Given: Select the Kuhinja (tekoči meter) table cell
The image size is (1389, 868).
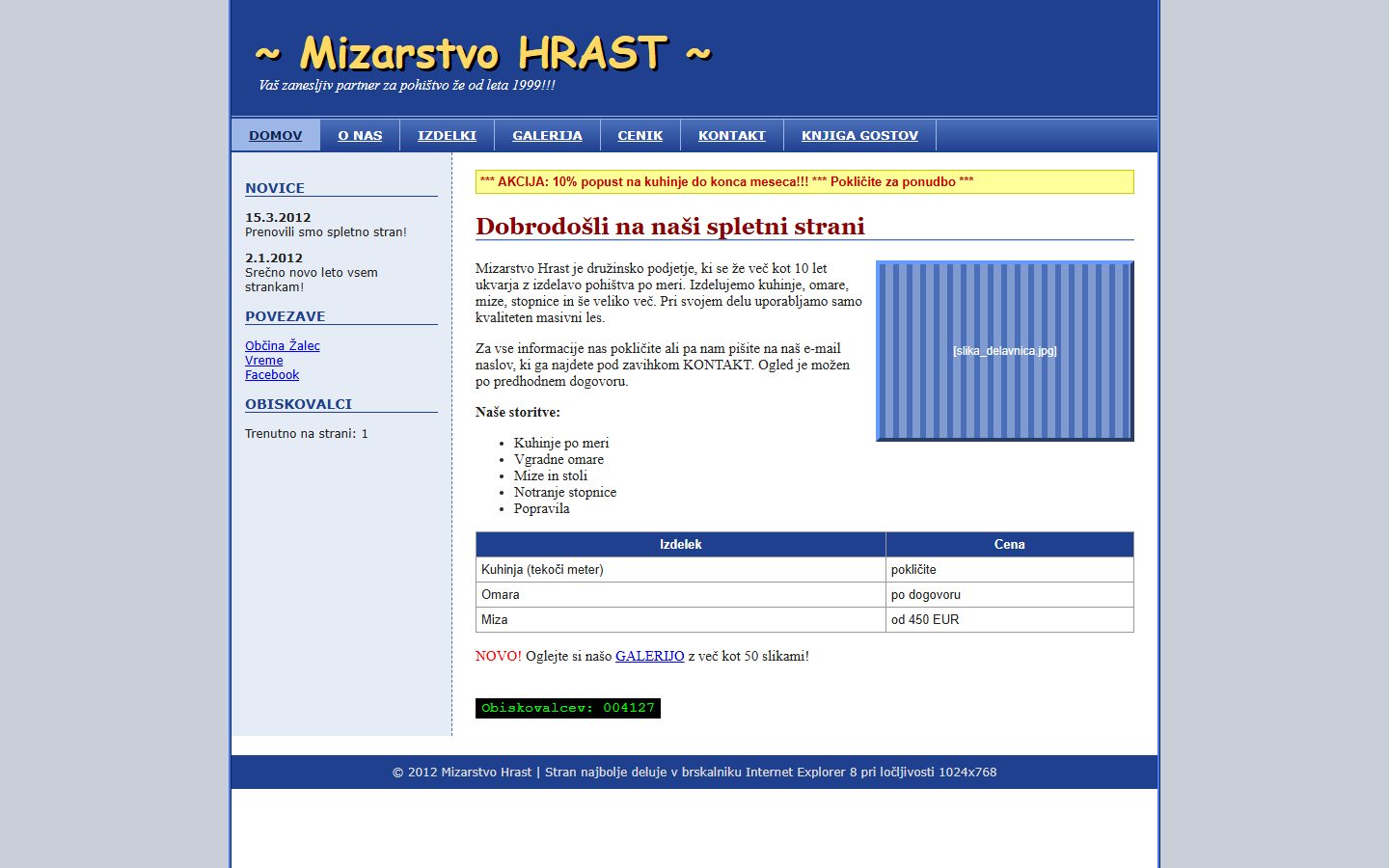Looking at the screenshot, I should (x=681, y=569).
